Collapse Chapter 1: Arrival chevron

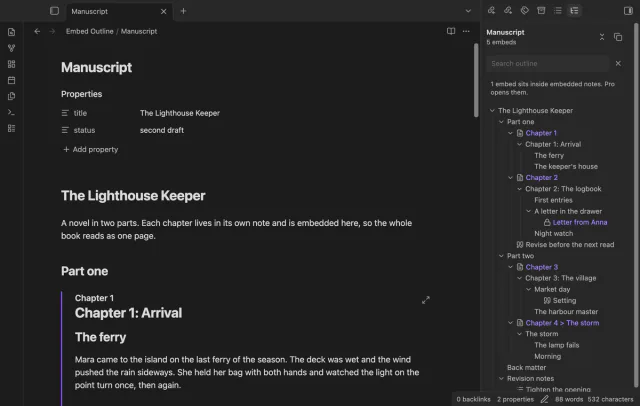(x=519, y=144)
